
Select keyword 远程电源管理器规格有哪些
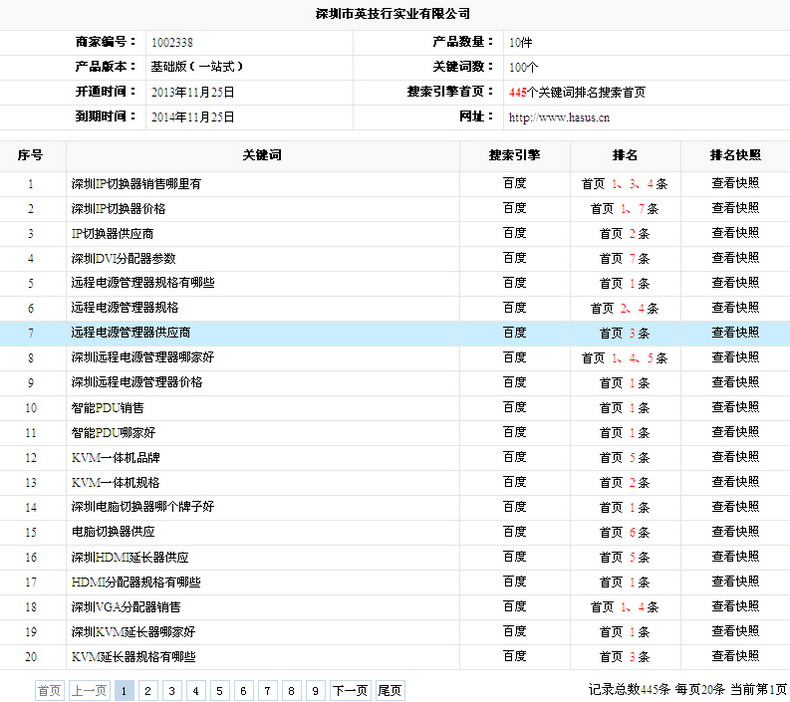pyautogui.click(x=143, y=283)
